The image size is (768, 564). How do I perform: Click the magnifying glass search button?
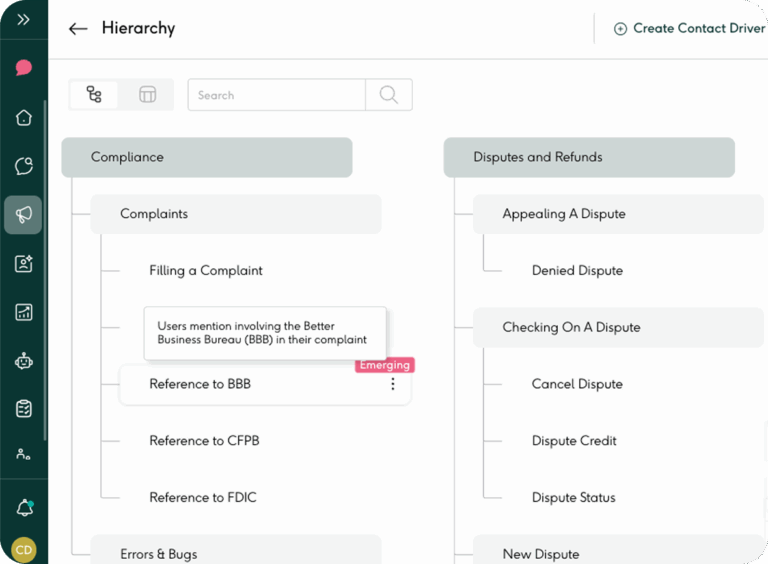(389, 95)
